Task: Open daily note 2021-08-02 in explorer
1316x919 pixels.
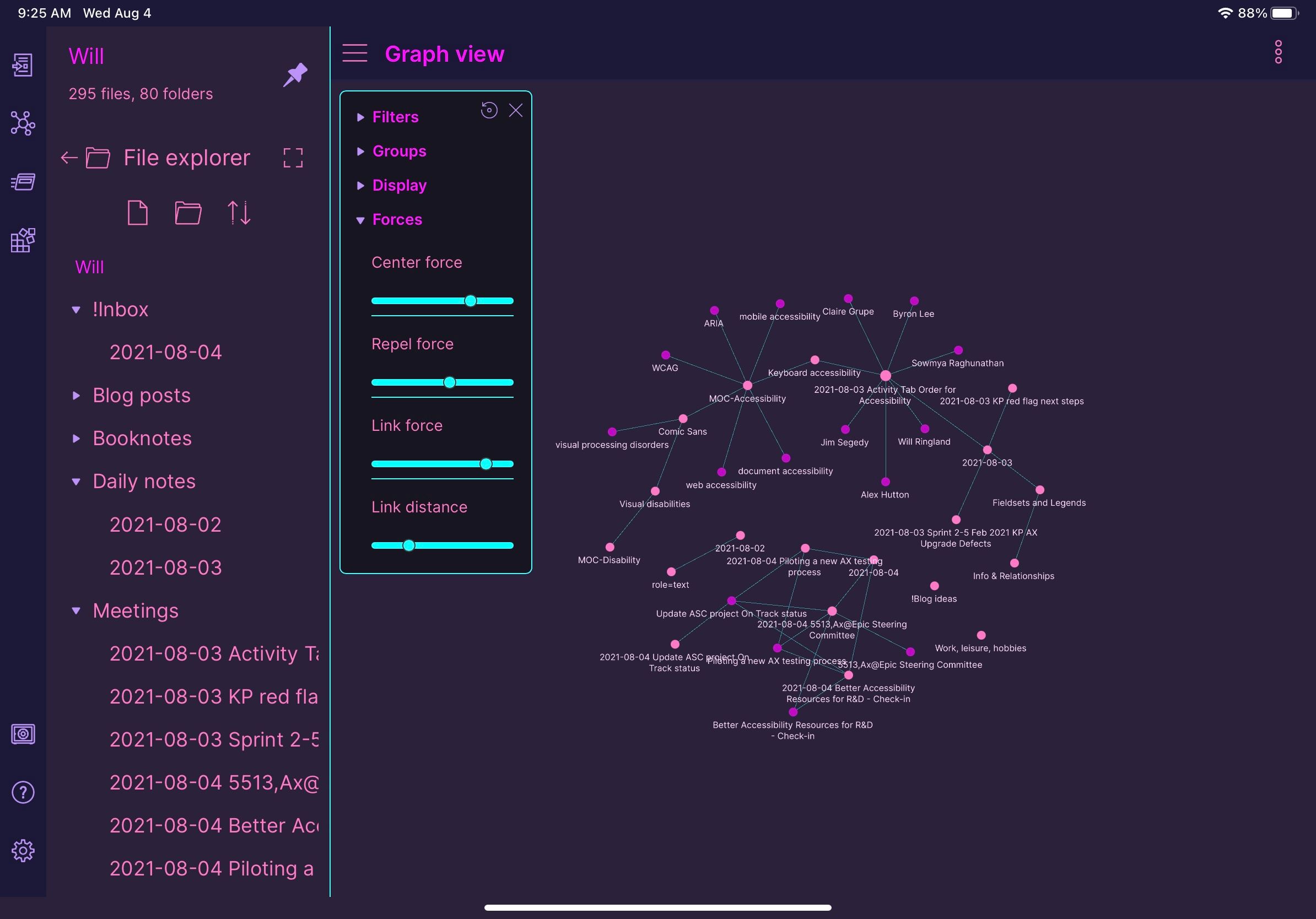Action: (x=166, y=525)
